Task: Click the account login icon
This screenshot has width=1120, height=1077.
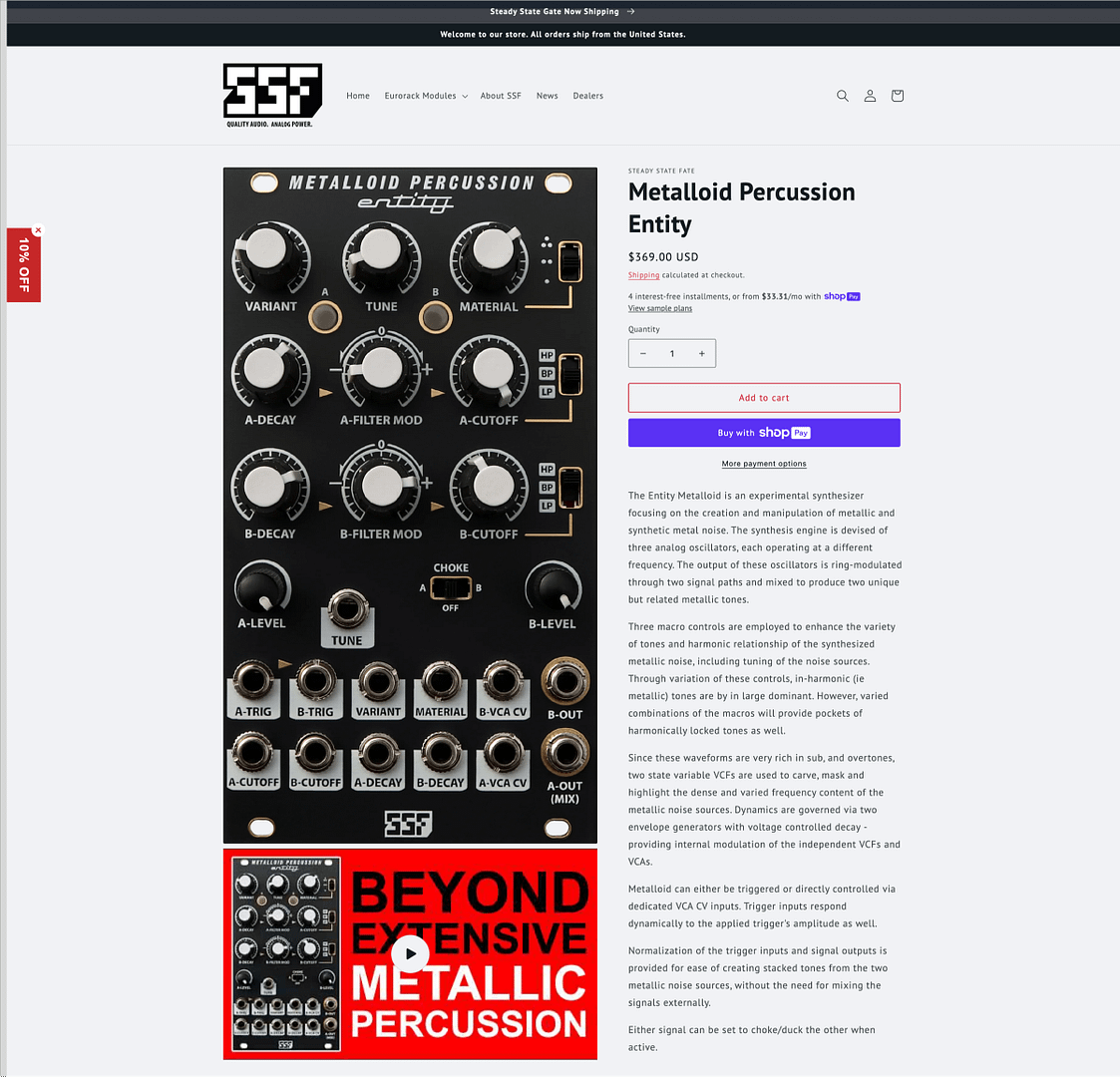Action: tap(870, 96)
